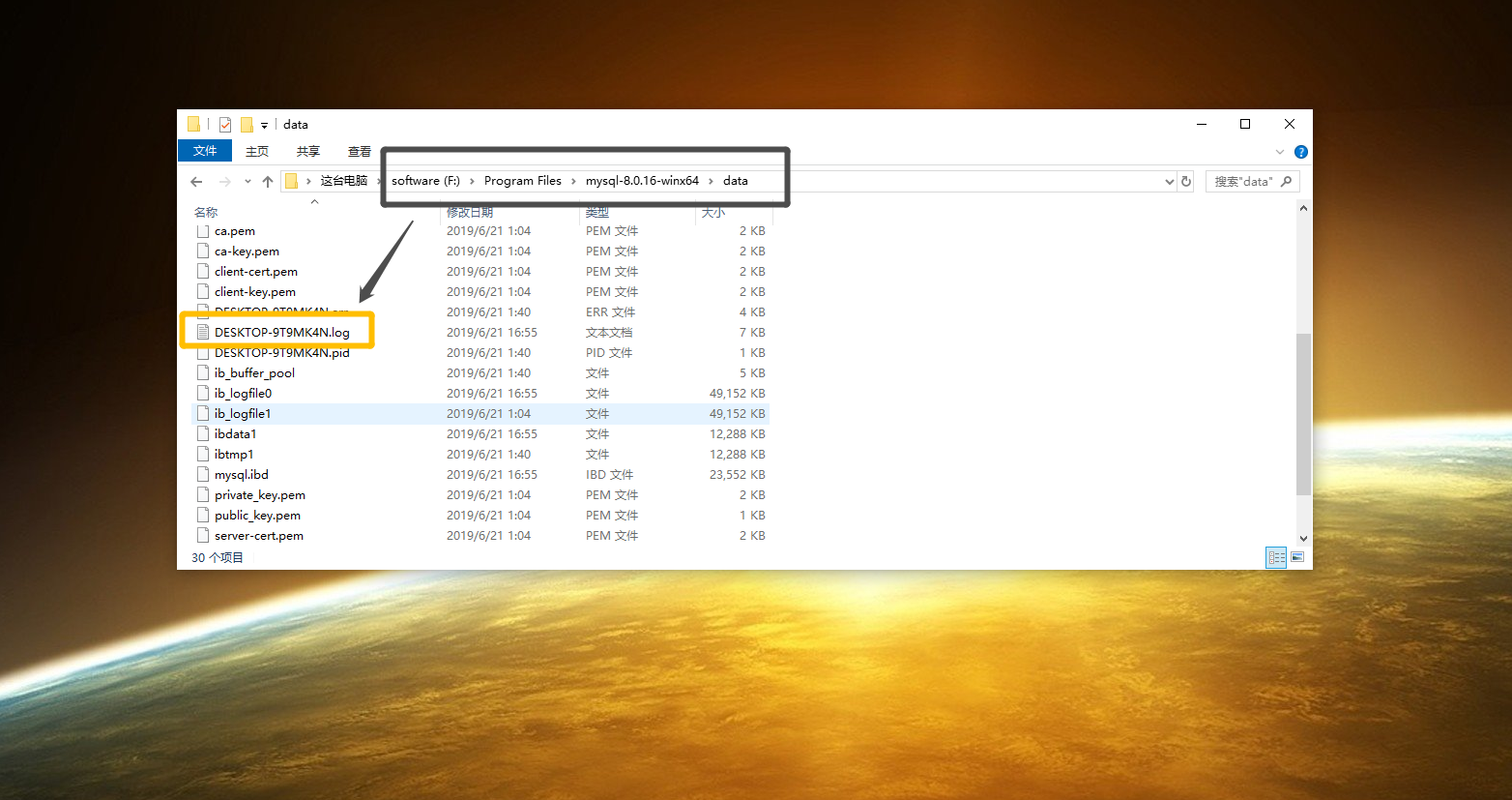Select the file ca-key.pem
The width and height of the screenshot is (1512, 800).
tap(247, 252)
